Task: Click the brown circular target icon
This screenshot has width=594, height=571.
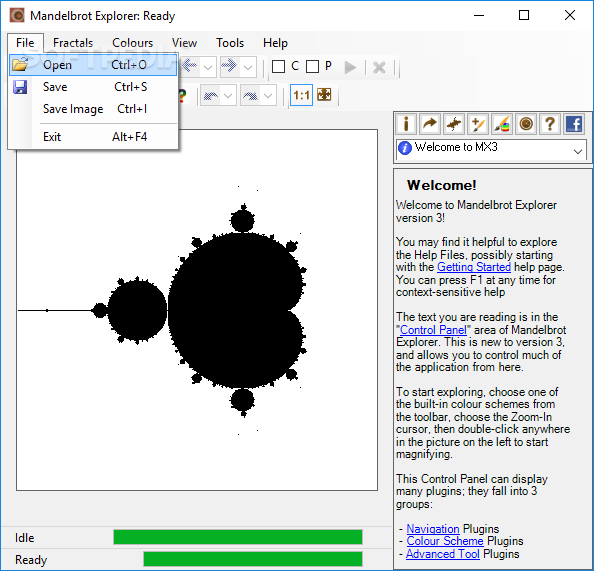Action: point(526,124)
